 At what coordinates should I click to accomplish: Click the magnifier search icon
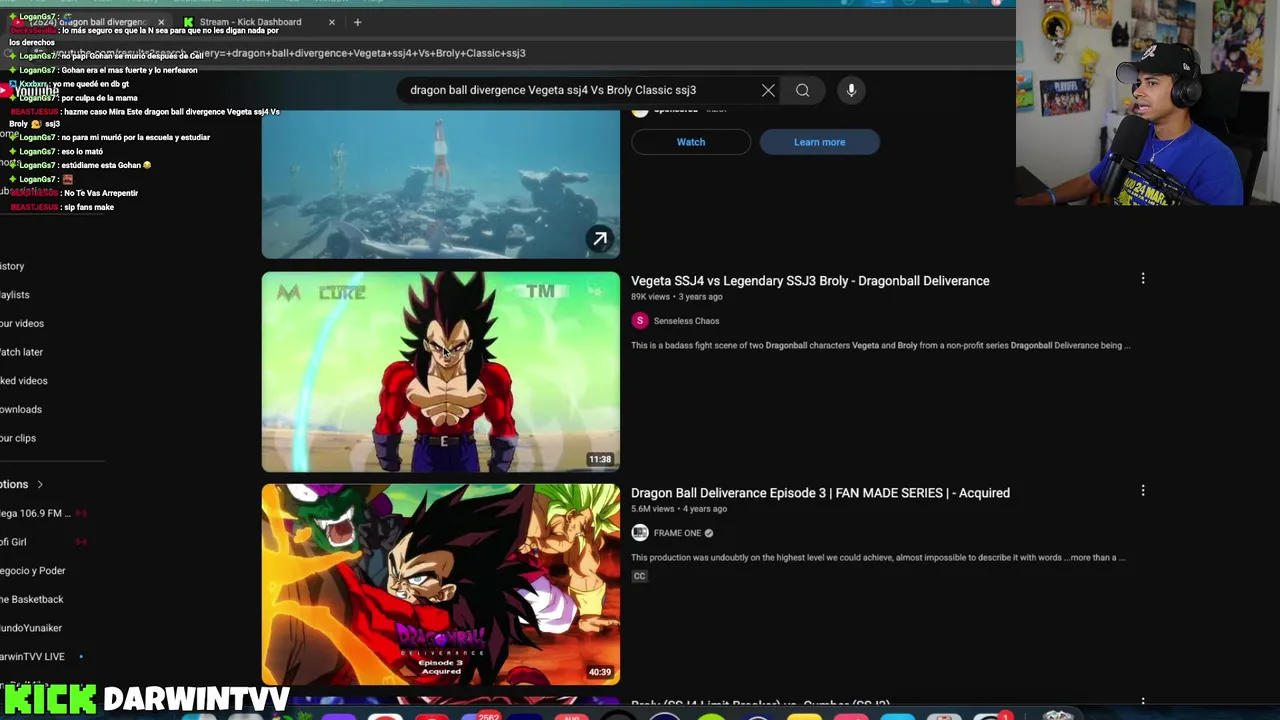click(x=802, y=90)
